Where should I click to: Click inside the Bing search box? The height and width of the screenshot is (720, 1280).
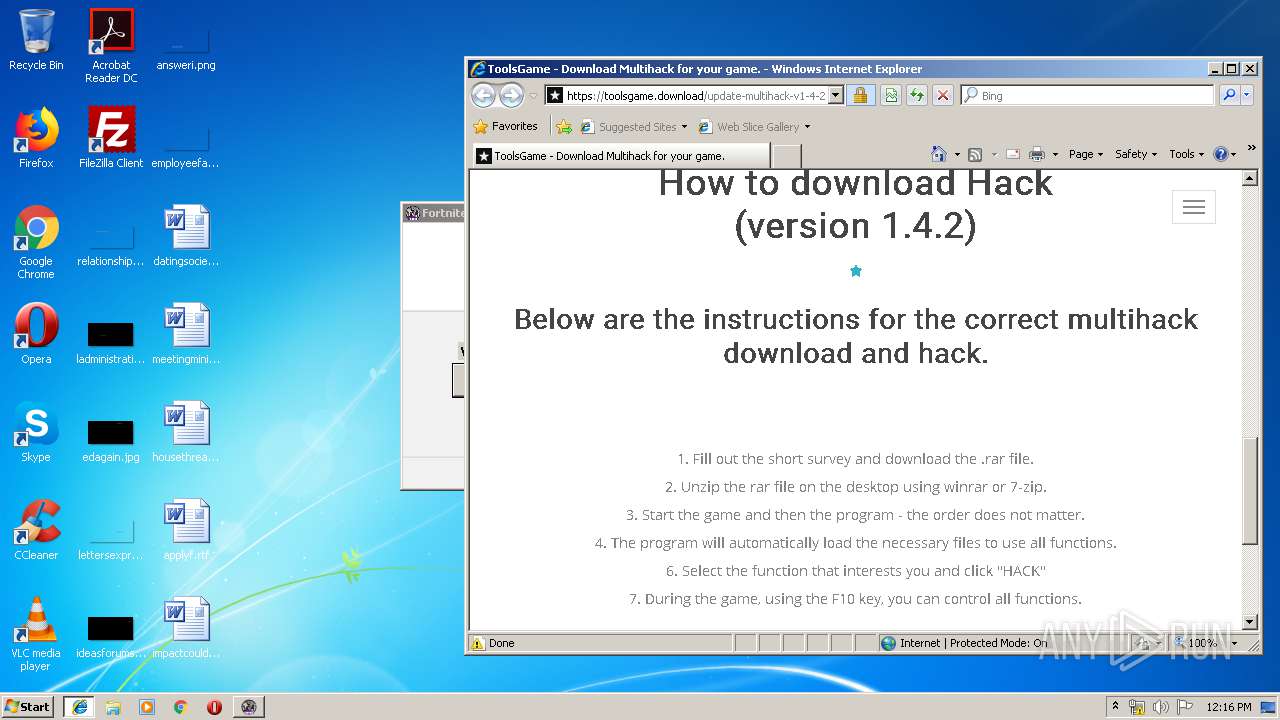(1095, 96)
